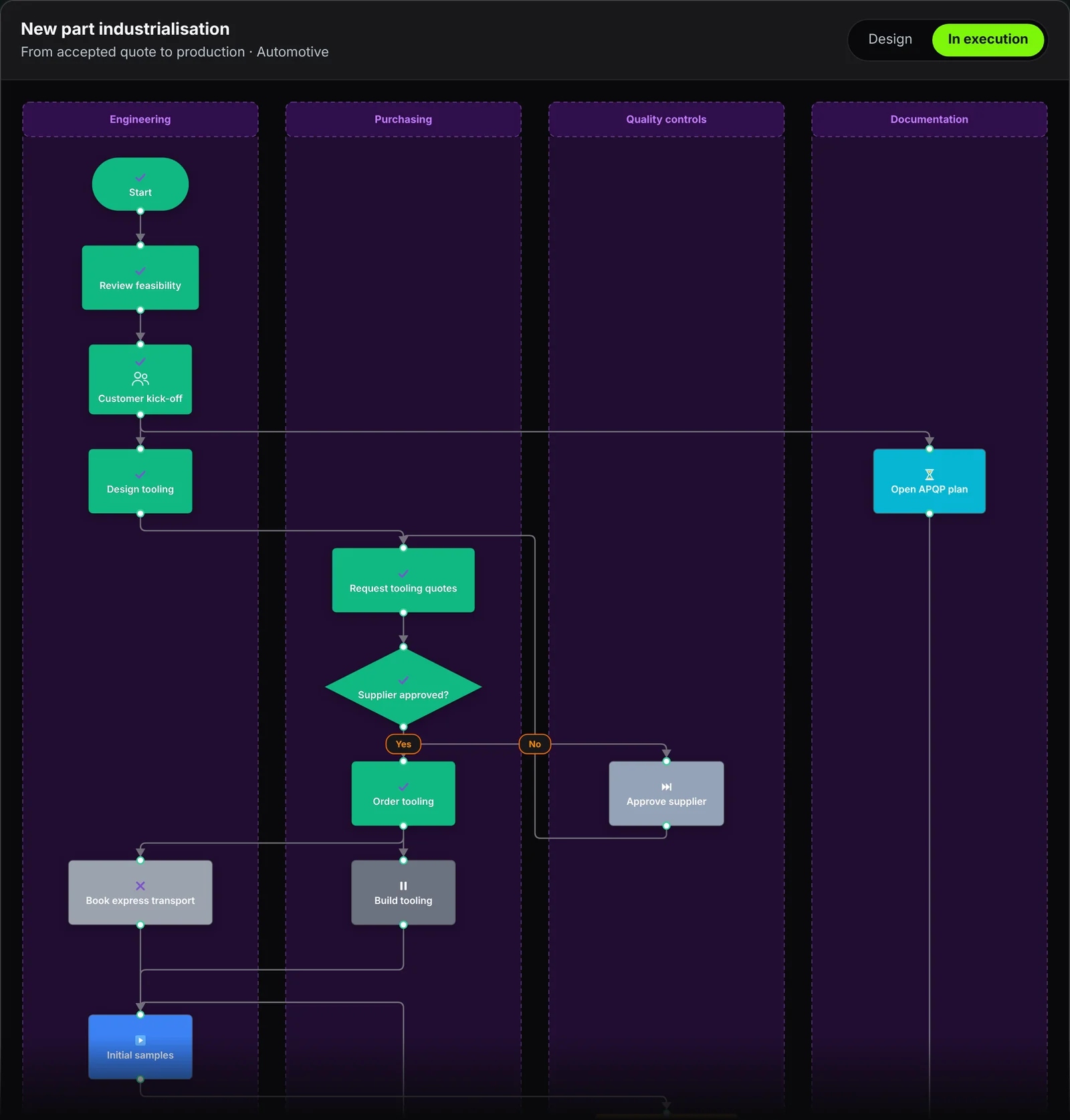Click the output port below Open APQP plan
The height and width of the screenshot is (1120, 1070).
point(929,514)
